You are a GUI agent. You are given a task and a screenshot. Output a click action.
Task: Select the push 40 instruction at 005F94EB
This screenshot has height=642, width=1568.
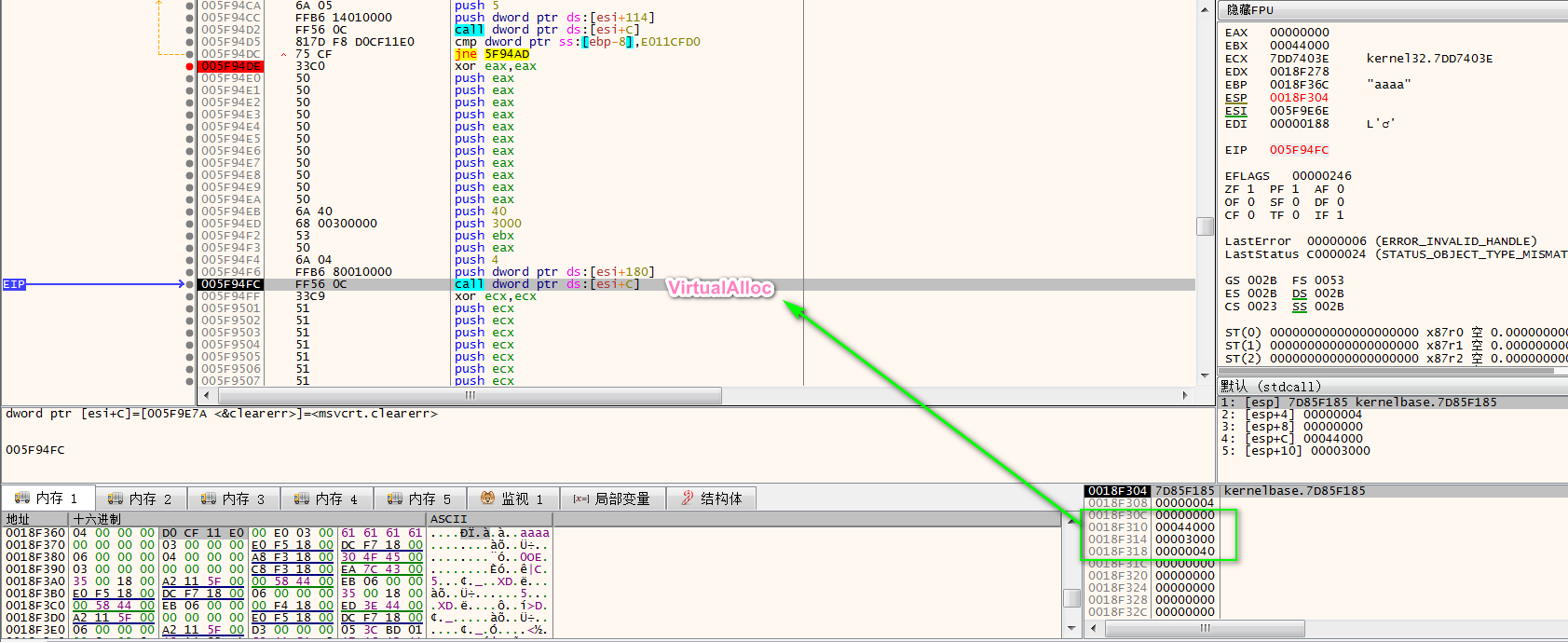480,212
